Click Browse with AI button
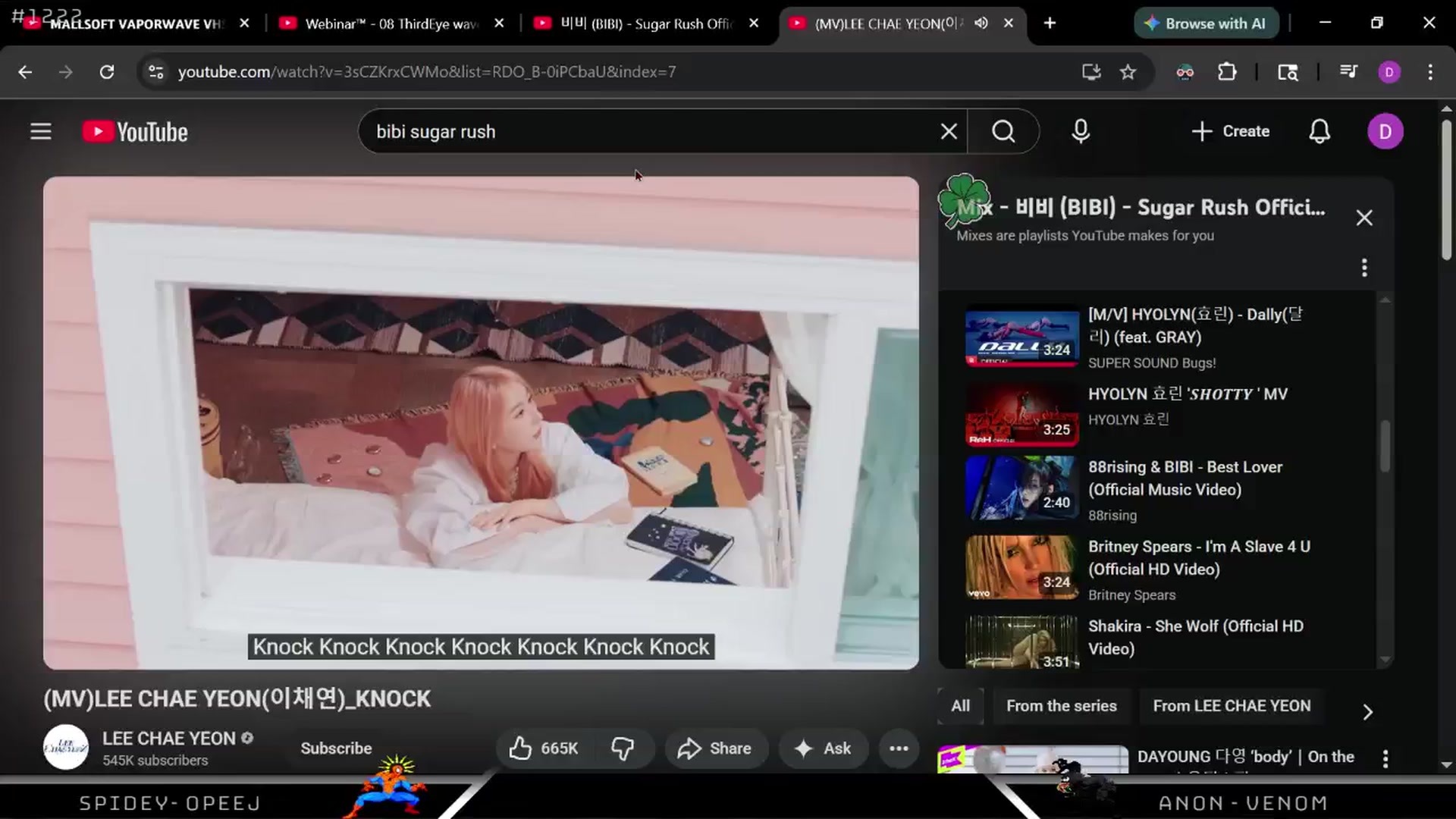1456x819 pixels. pyautogui.click(x=1207, y=24)
